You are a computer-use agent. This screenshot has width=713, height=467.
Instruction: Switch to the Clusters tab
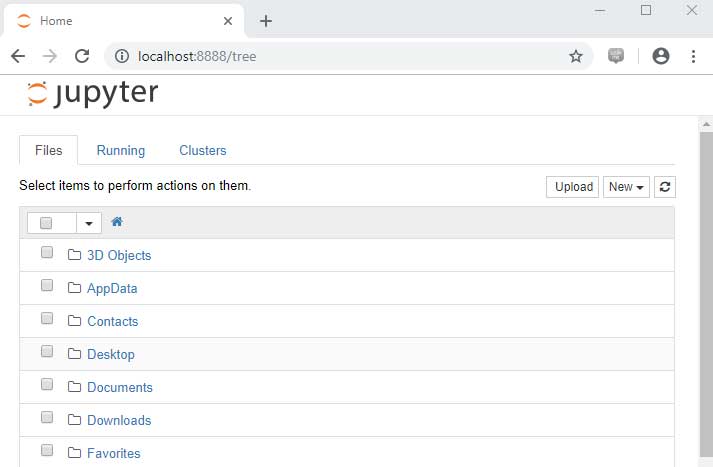203,151
